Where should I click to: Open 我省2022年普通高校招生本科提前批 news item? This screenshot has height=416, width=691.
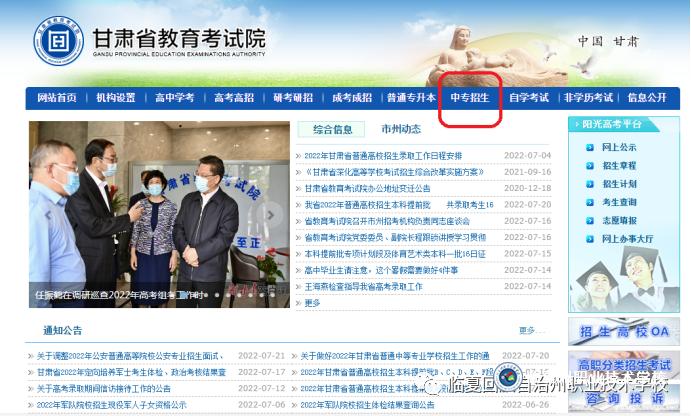tap(399, 204)
